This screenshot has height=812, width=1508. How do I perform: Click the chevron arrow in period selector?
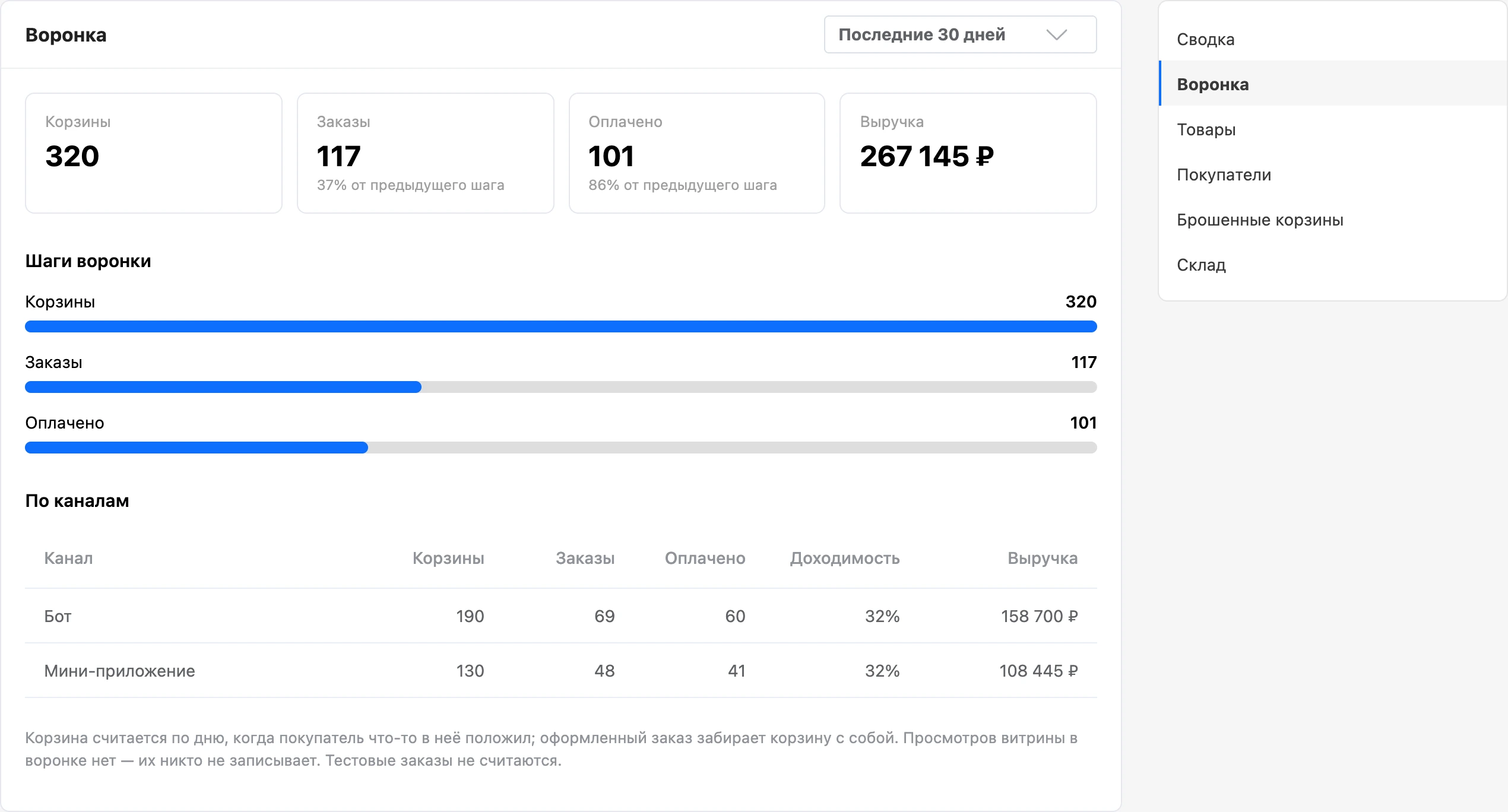click(1056, 35)
